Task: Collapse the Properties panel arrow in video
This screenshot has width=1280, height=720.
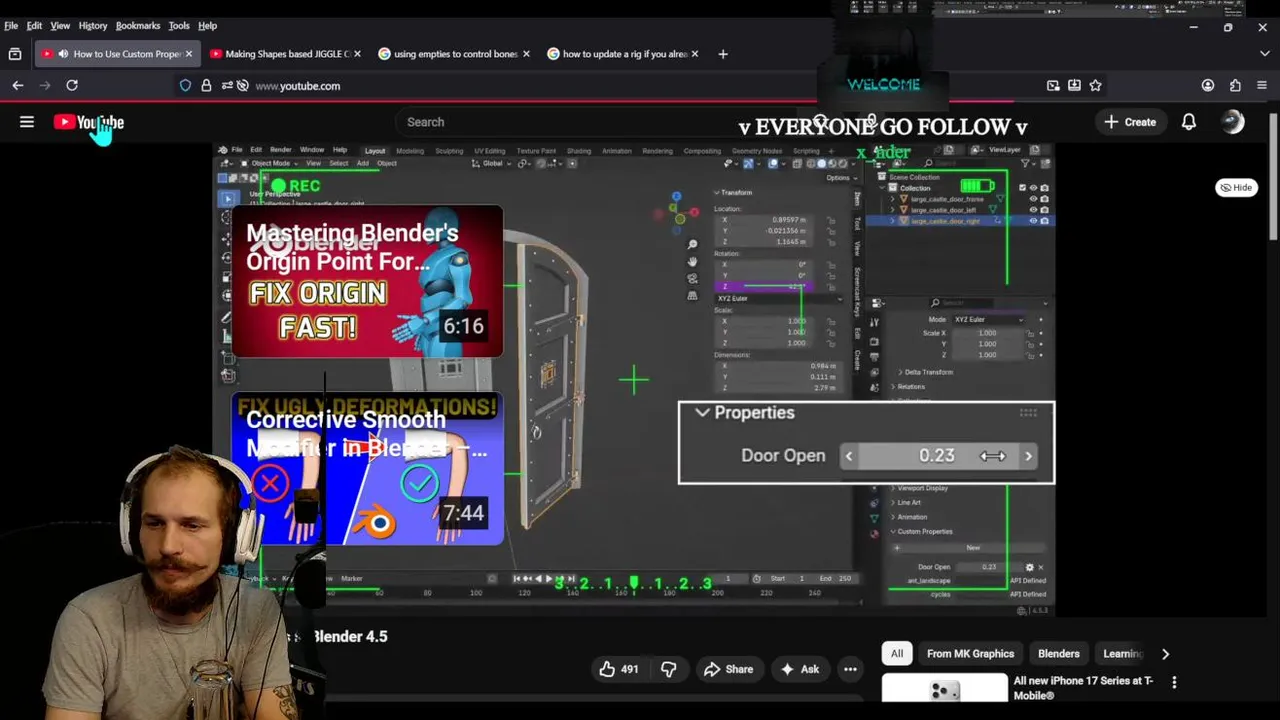Action: coord(702,413)
